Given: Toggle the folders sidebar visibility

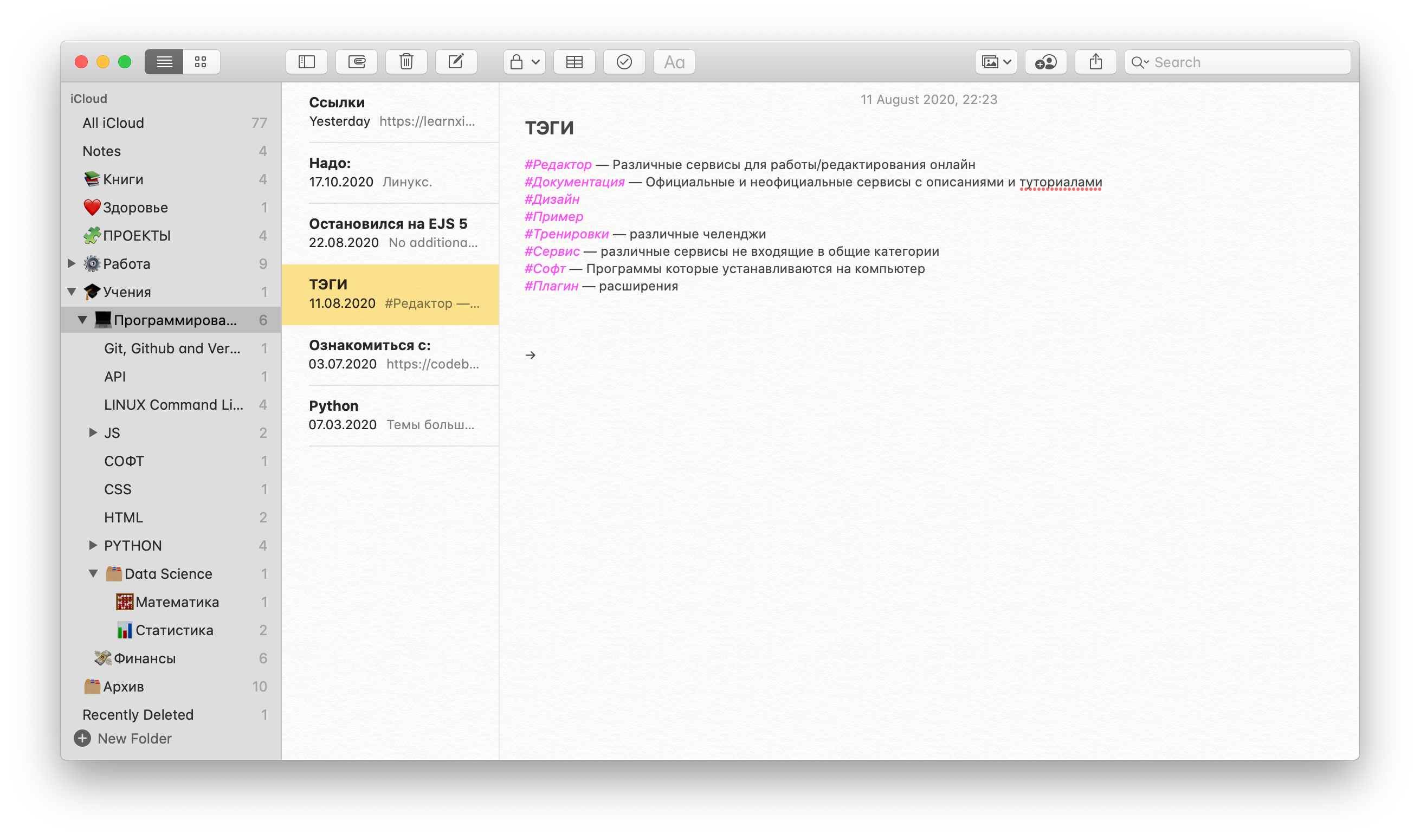Looking at the screenshot, I should point(306,62).
